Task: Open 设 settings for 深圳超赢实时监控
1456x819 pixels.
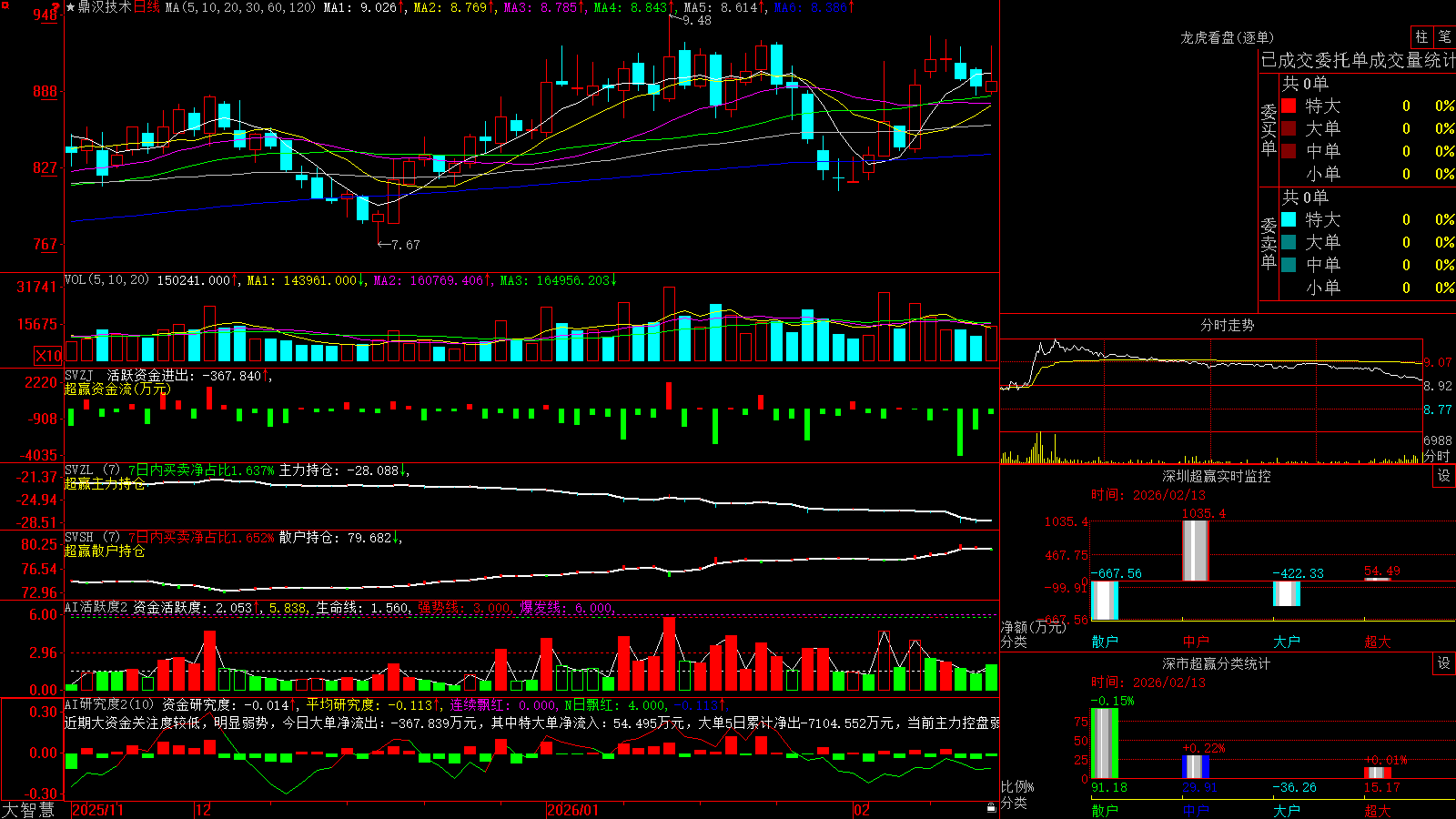Action: coord(1444,476)
